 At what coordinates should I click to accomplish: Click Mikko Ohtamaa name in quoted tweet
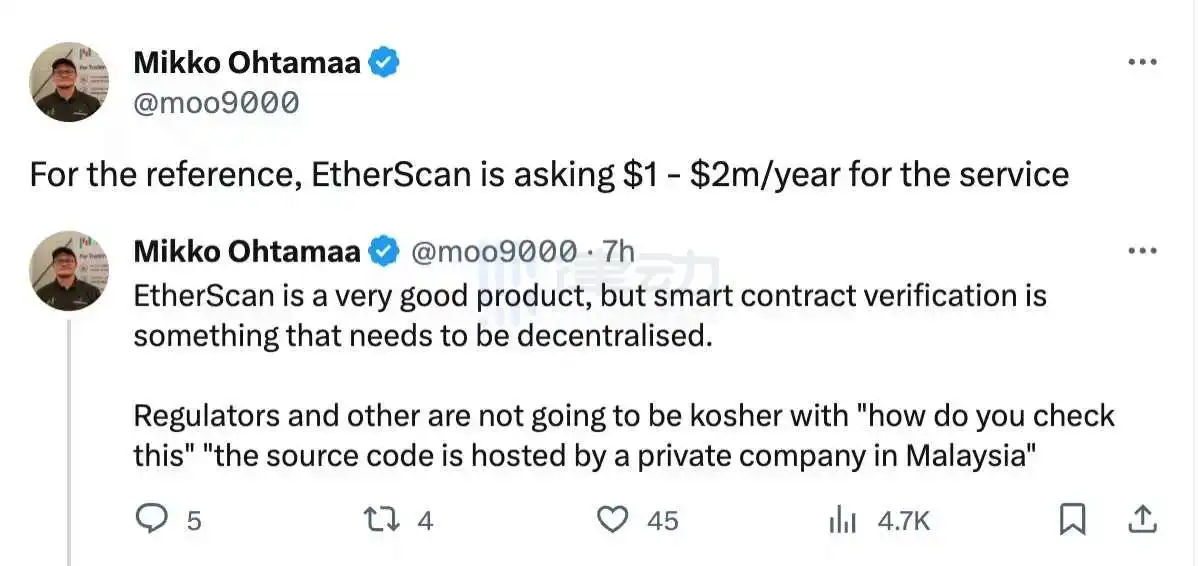click(247, 252)
